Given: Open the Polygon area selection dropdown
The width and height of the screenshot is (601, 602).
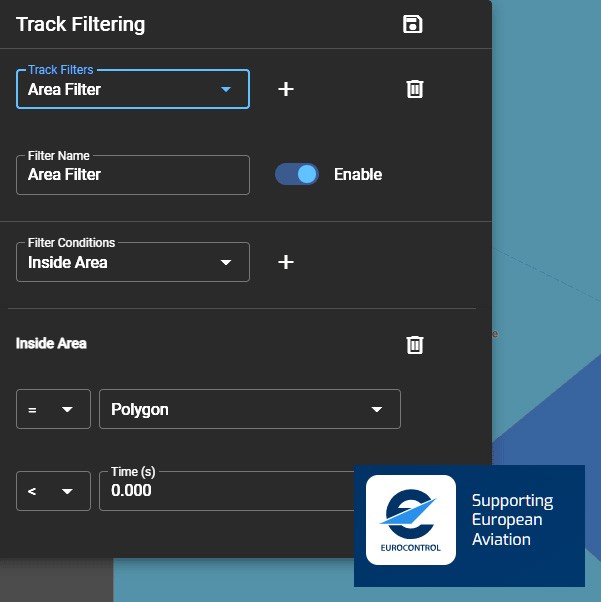Looking at the screenshot, I should tap(249, 410).
